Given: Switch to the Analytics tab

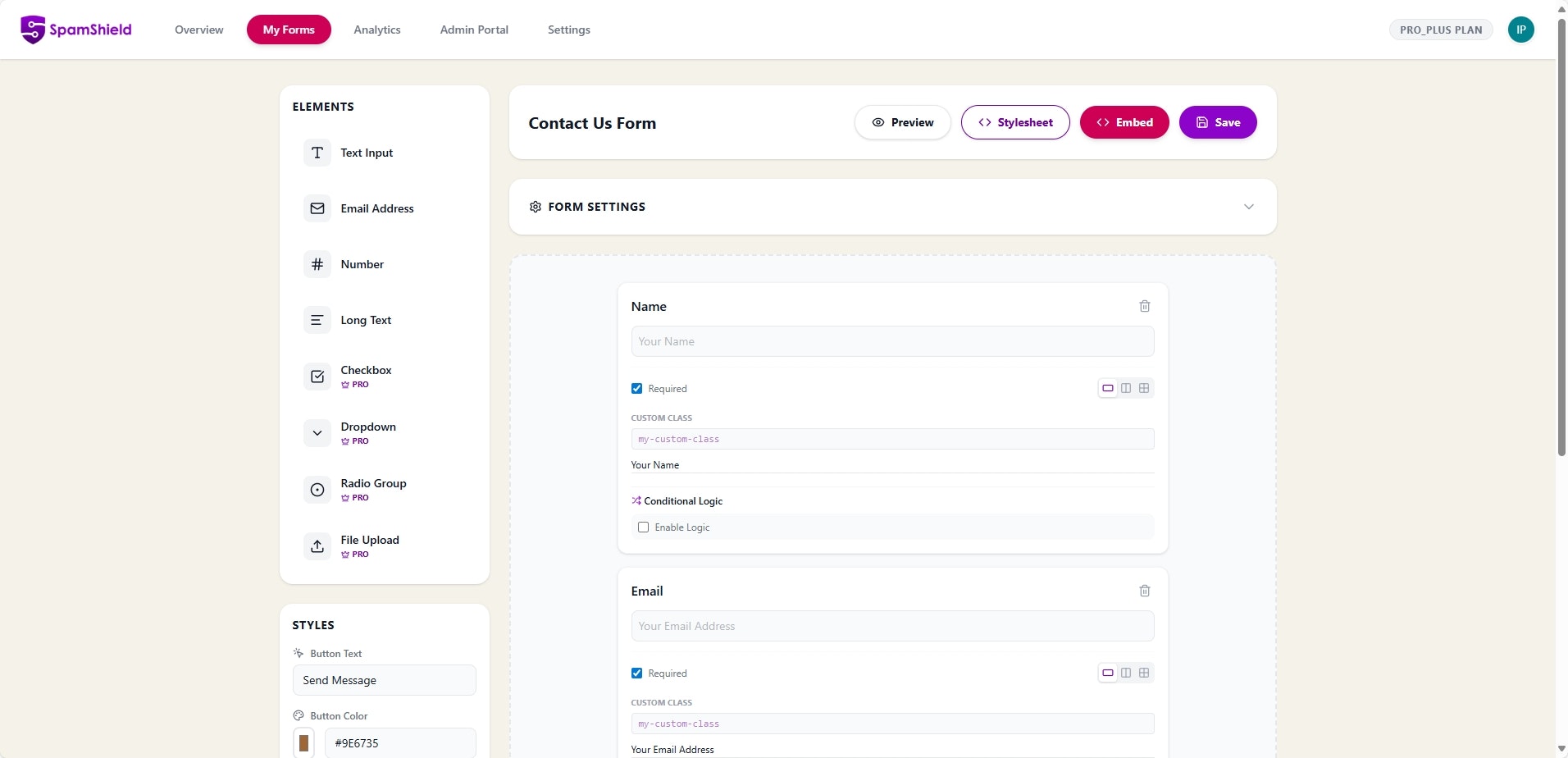Looking at the screenshot, I should tap(376, 30).
